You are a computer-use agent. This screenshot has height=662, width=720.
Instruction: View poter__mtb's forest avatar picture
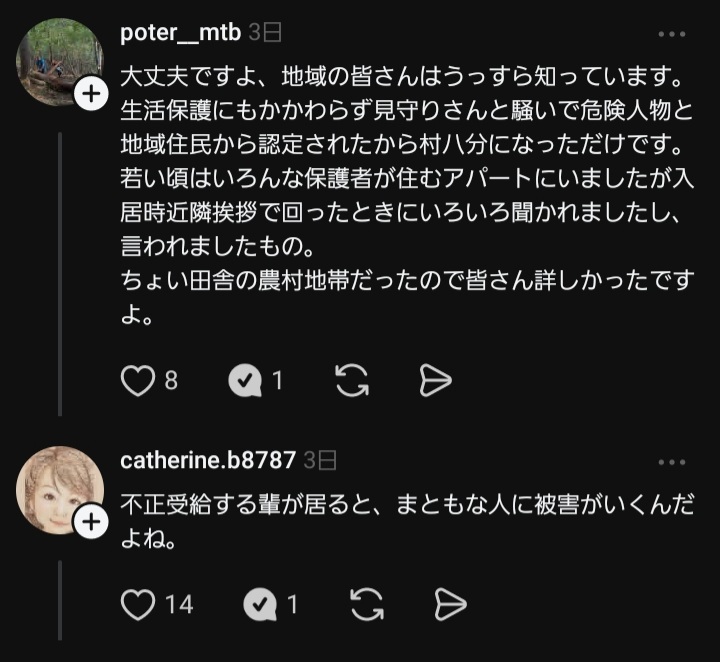point(58,58)
